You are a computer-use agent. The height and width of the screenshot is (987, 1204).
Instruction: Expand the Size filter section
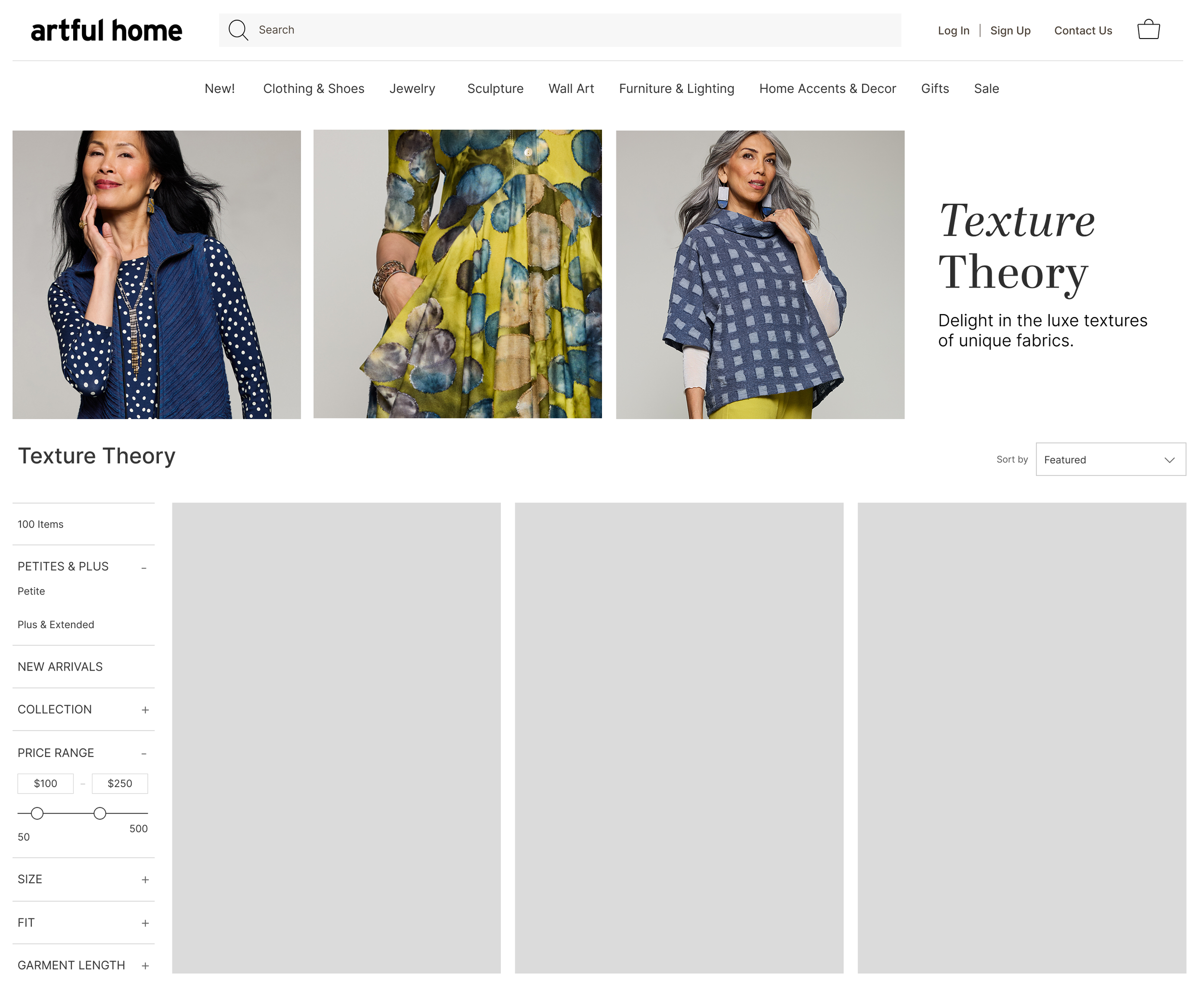(x=145, y=880)
